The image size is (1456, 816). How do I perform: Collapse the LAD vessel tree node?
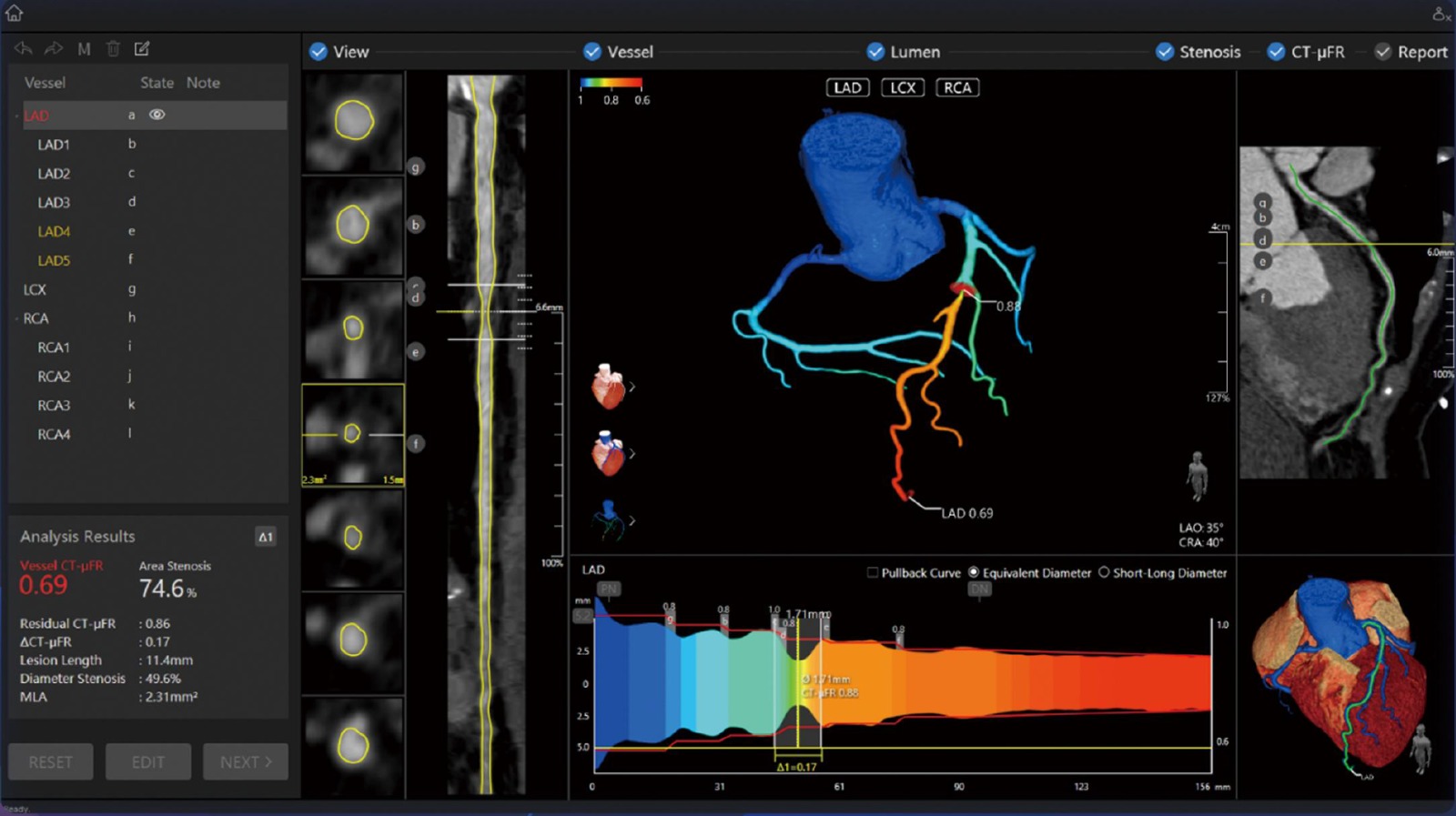tap(17, 116)
